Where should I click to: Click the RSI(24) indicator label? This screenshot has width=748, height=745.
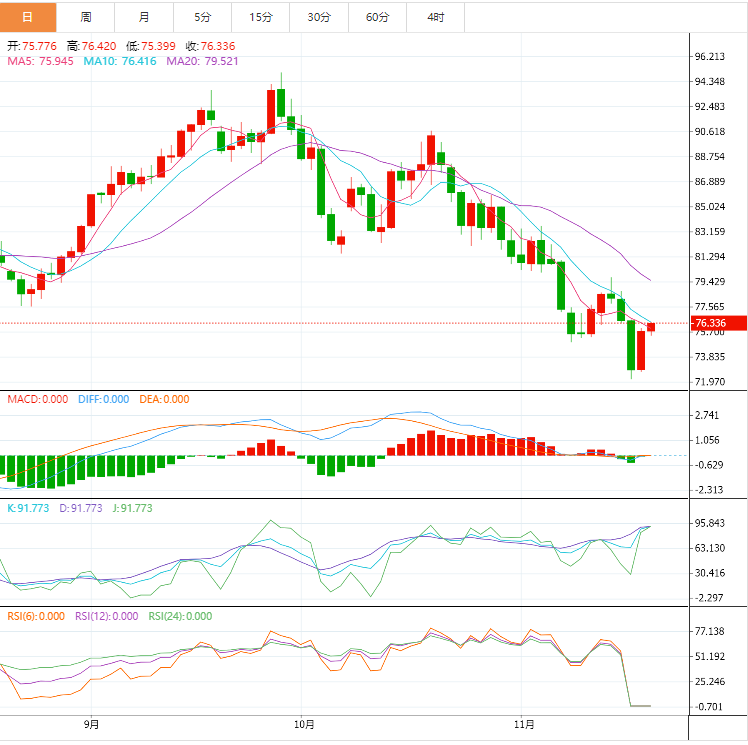180,616
